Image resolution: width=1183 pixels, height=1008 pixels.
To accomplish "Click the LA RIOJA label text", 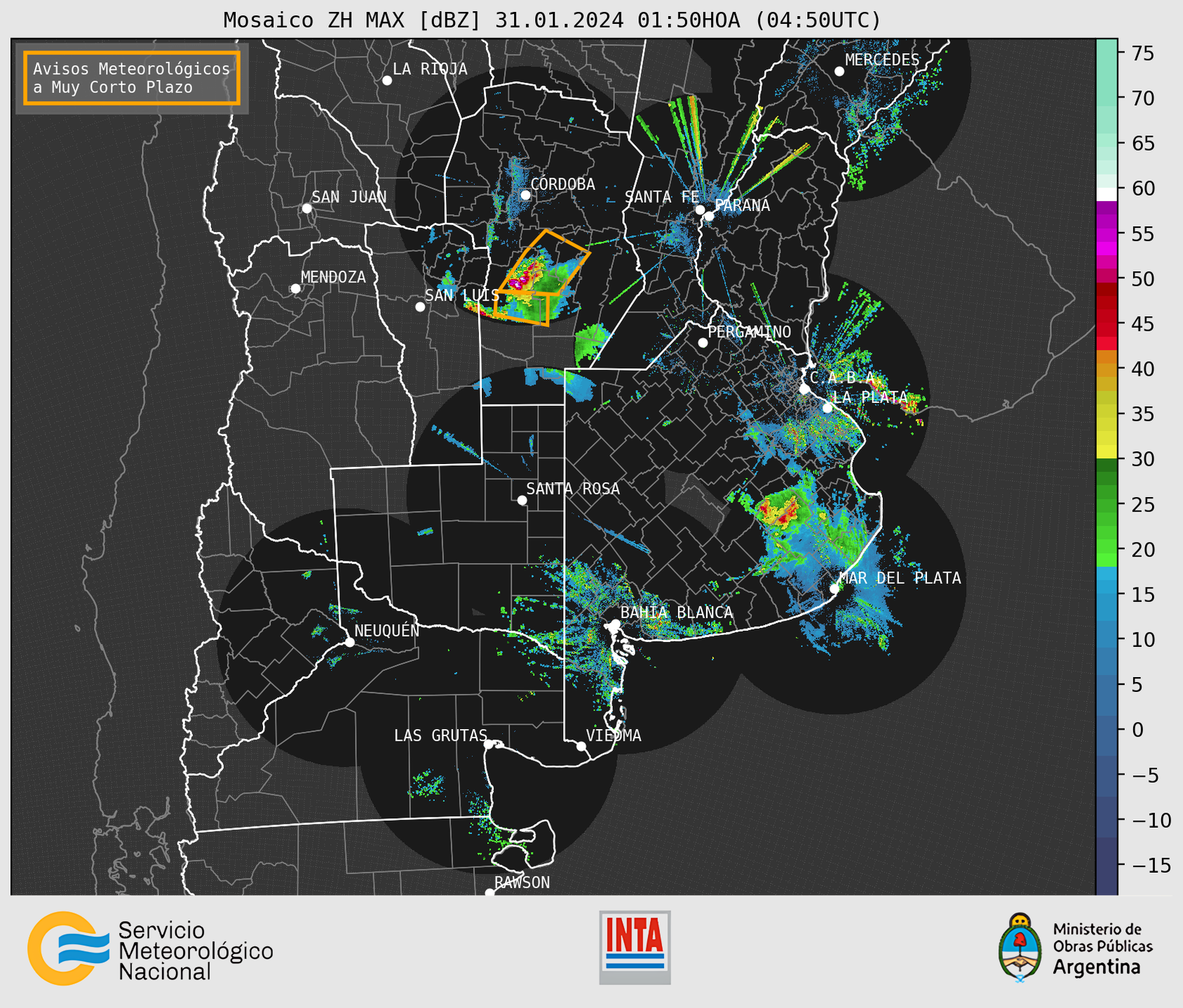I will tap(430, 69).
